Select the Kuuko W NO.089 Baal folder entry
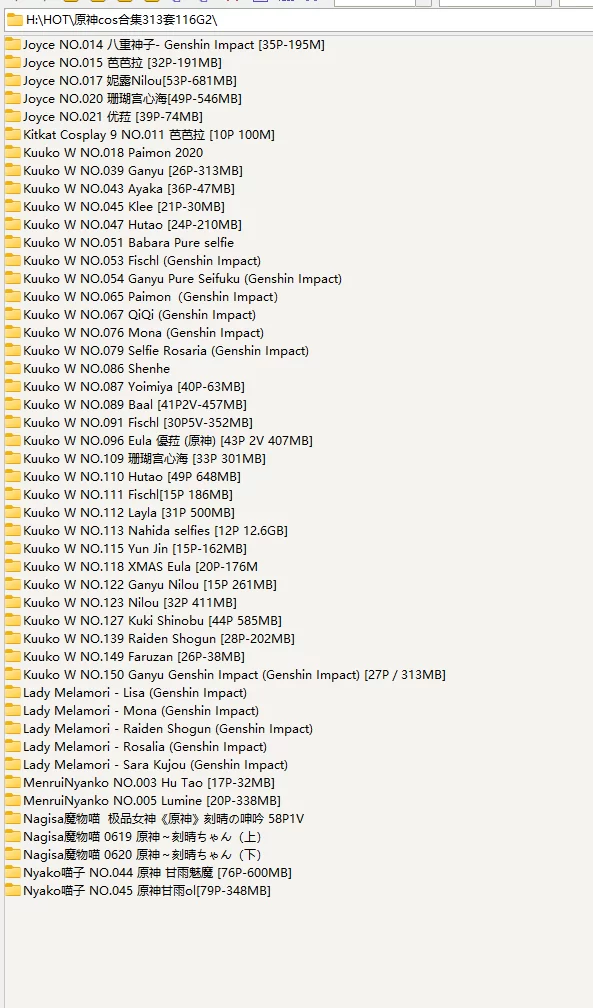 [134, 404]
